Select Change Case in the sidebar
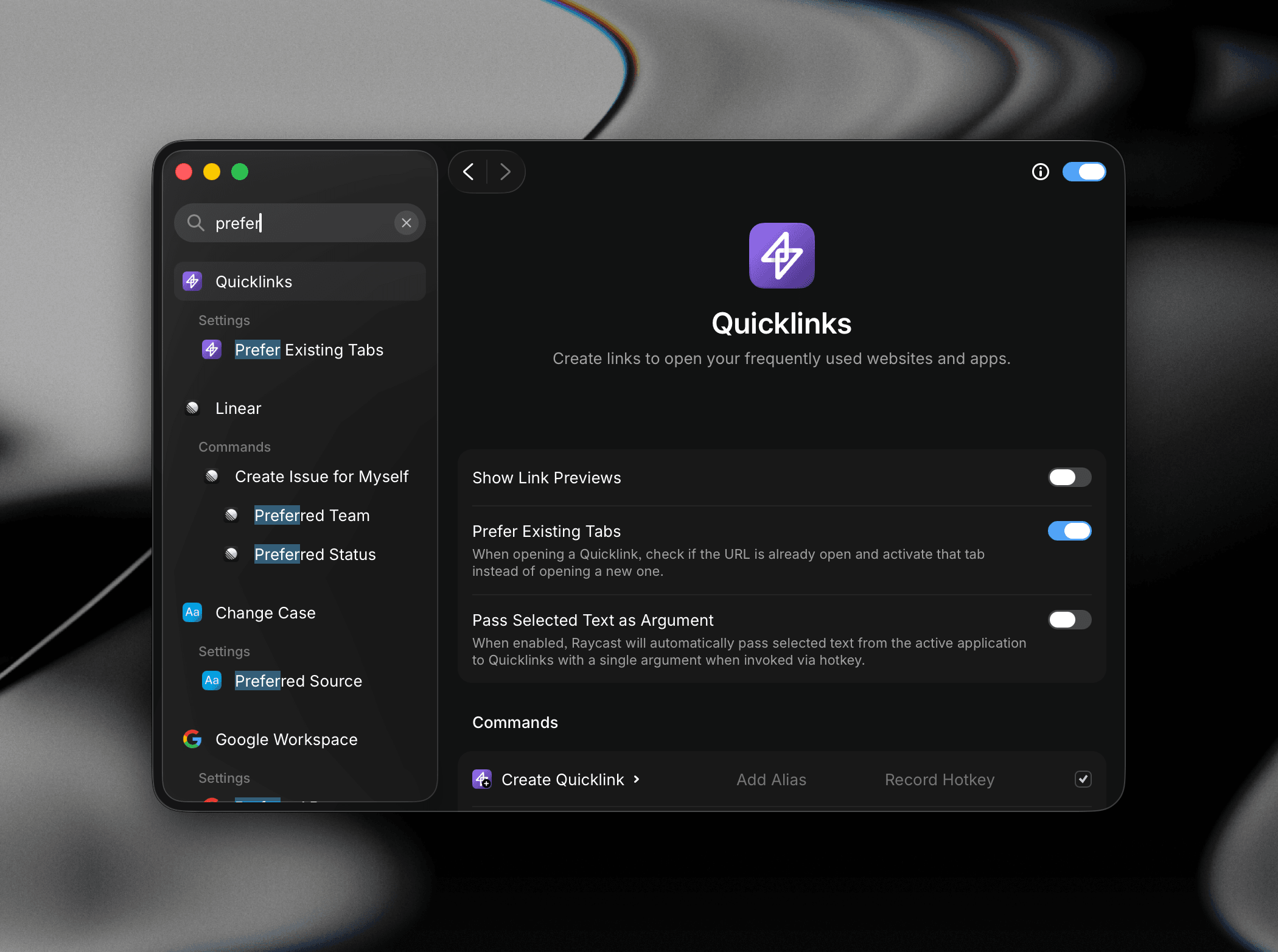Image resolution: width=1278 pixels, height=952 pixels. (x=299, y=613)
